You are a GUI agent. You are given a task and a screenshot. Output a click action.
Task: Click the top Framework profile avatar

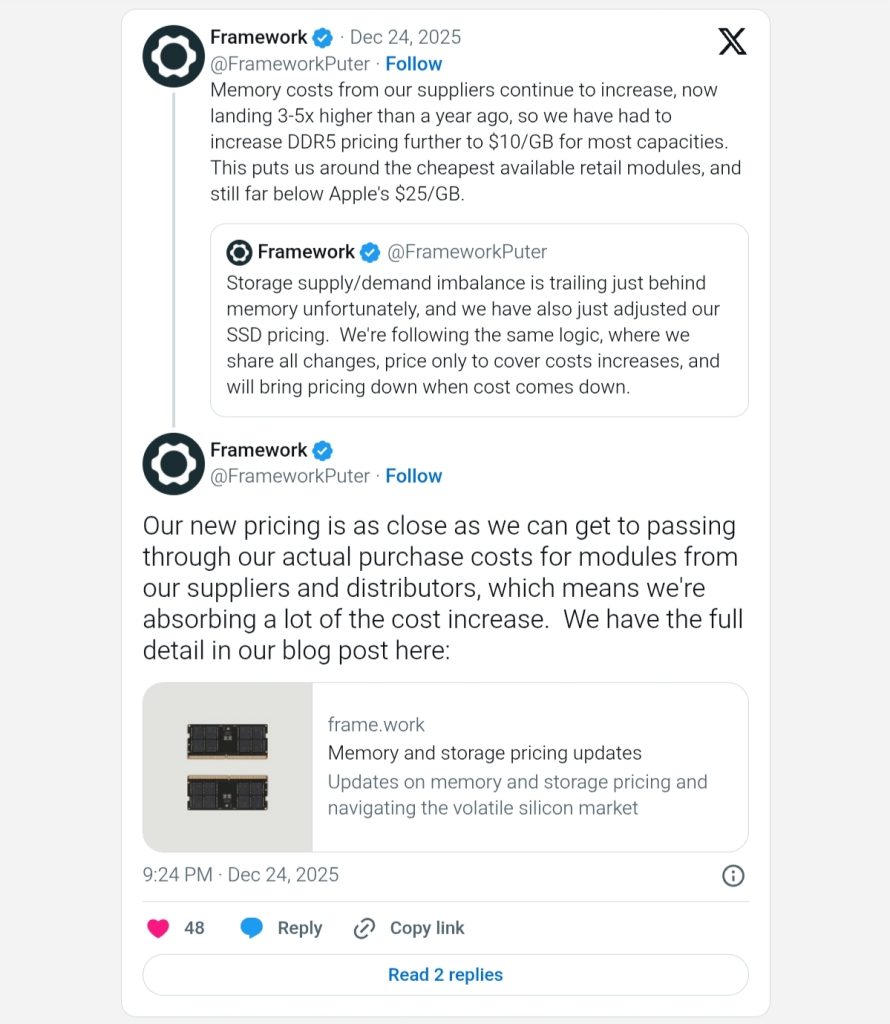coord(174,56)
